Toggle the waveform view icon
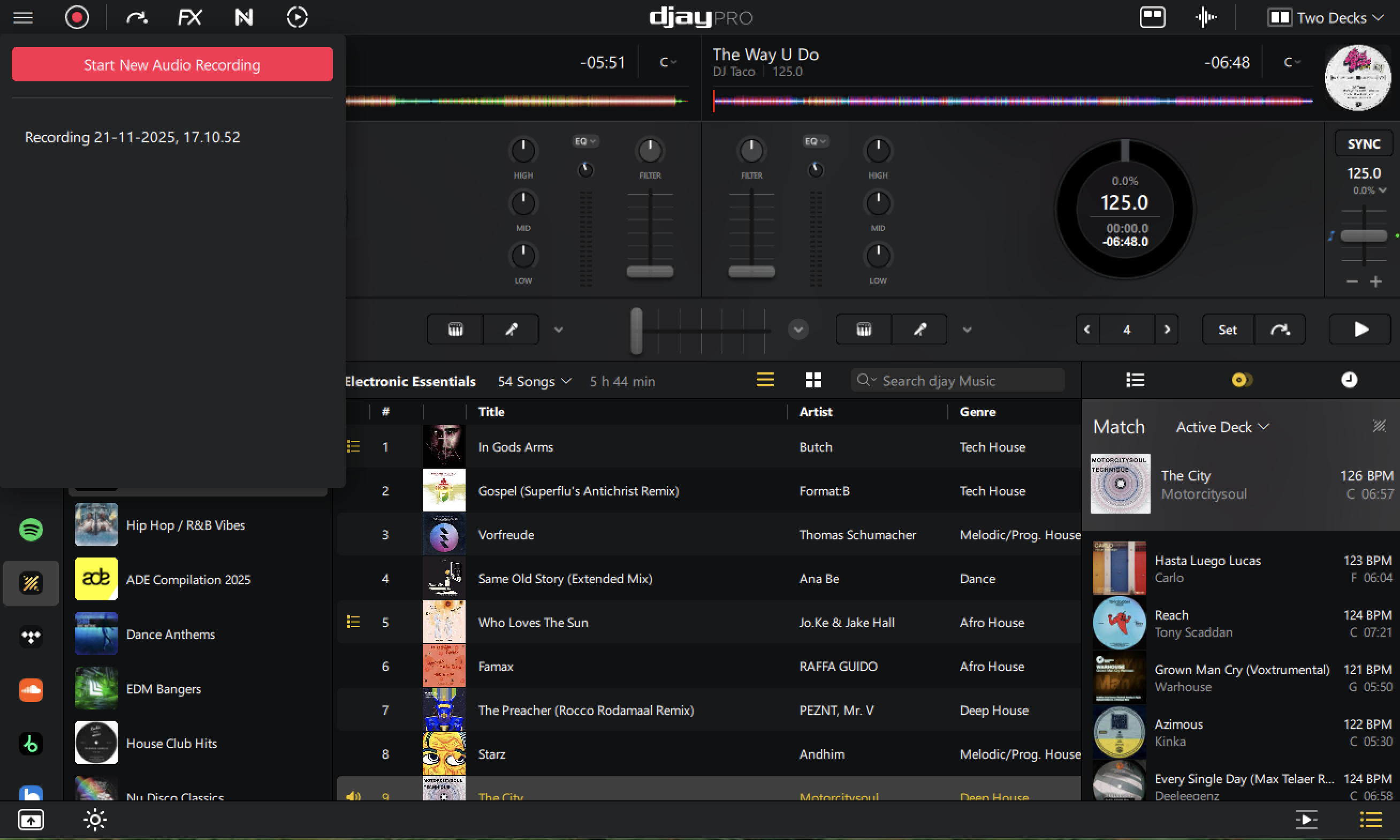The height and width of the screenshot is (840, 1400). [x=1206, y=18]
